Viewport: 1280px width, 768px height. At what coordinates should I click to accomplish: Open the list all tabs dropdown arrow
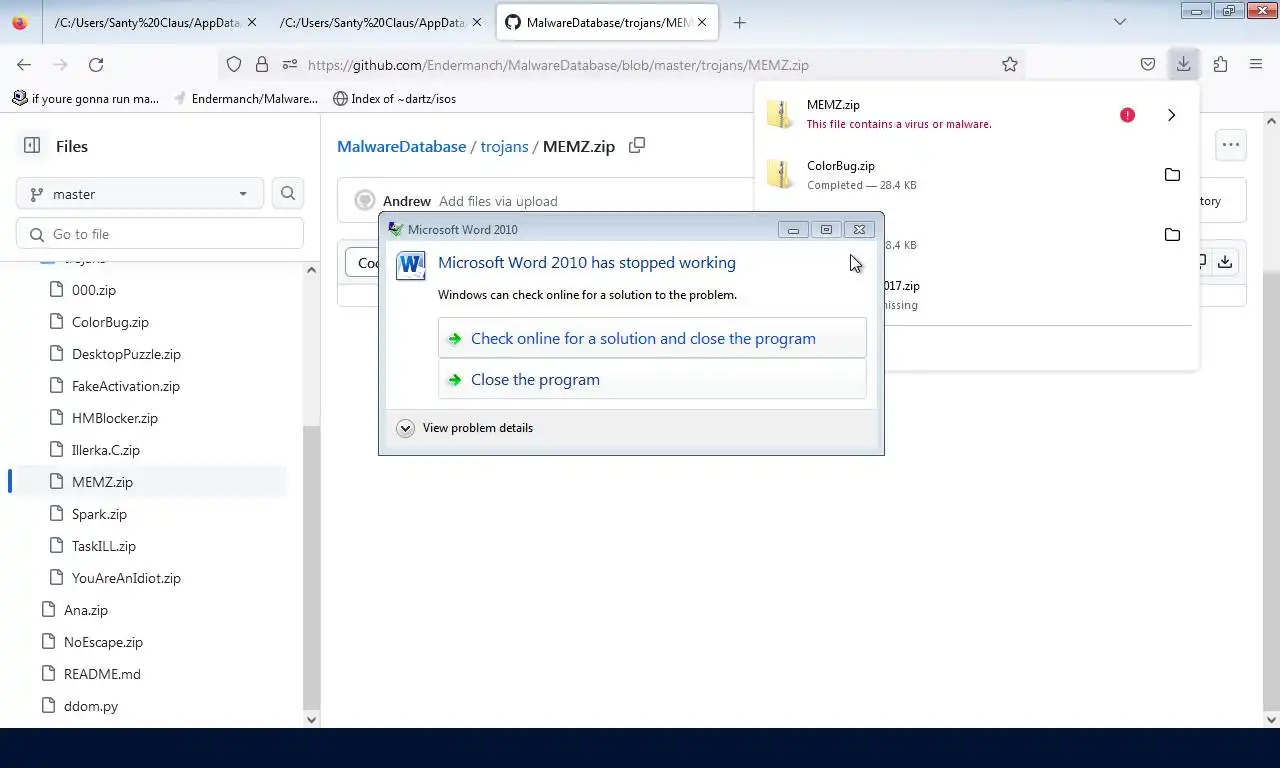click(x=1120, y=22)
